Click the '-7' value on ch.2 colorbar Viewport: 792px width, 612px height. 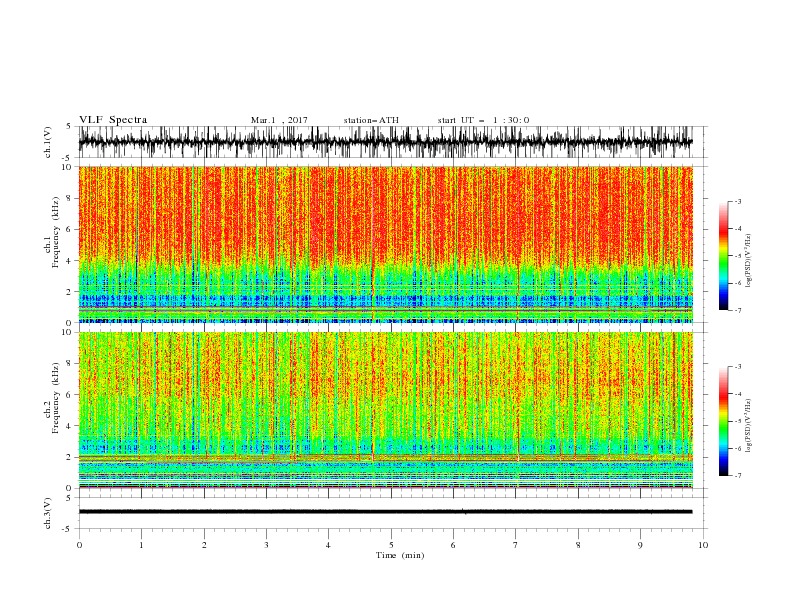(x=737, y=475)
